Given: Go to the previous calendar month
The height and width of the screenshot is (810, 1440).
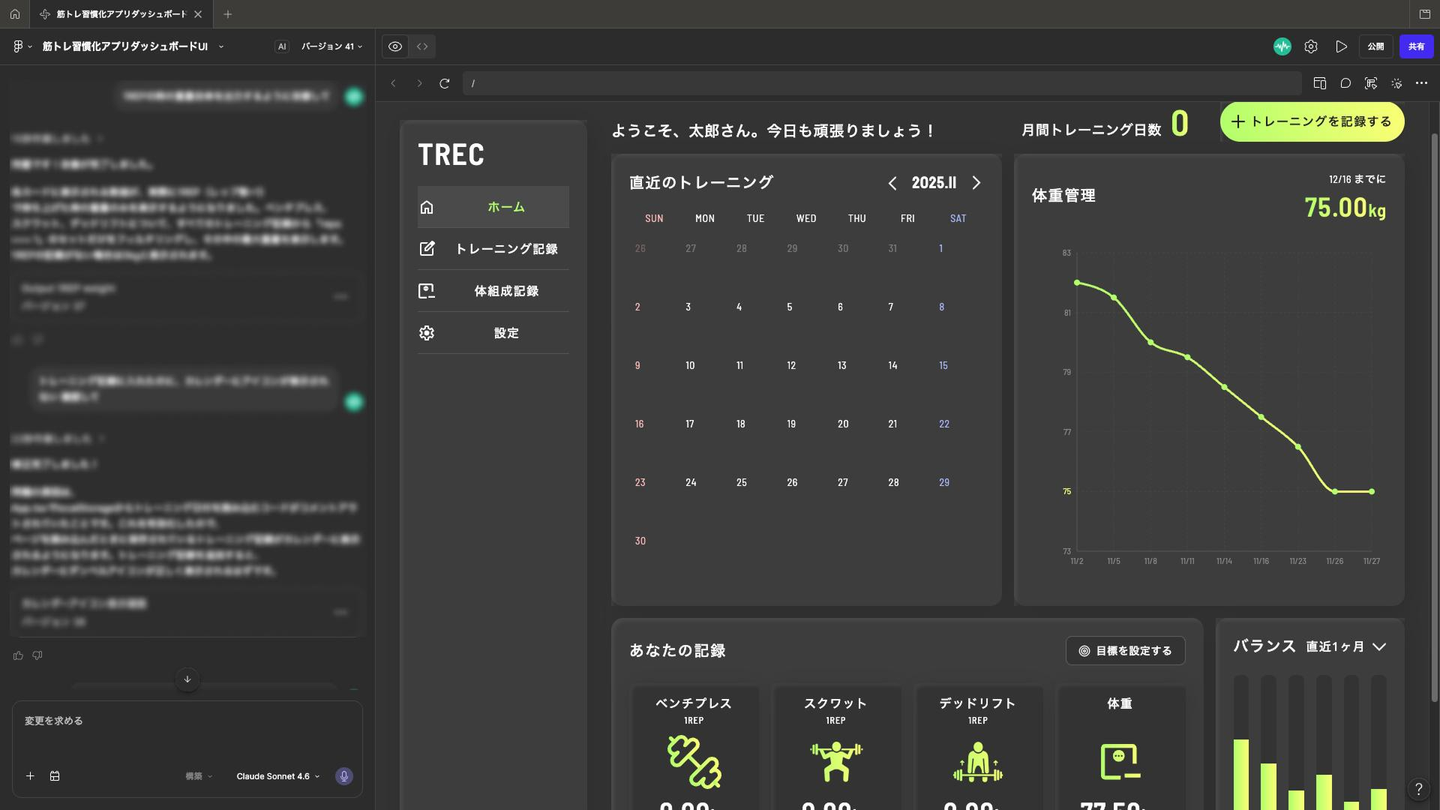Looking at the screenshot, I should [893, 183].
